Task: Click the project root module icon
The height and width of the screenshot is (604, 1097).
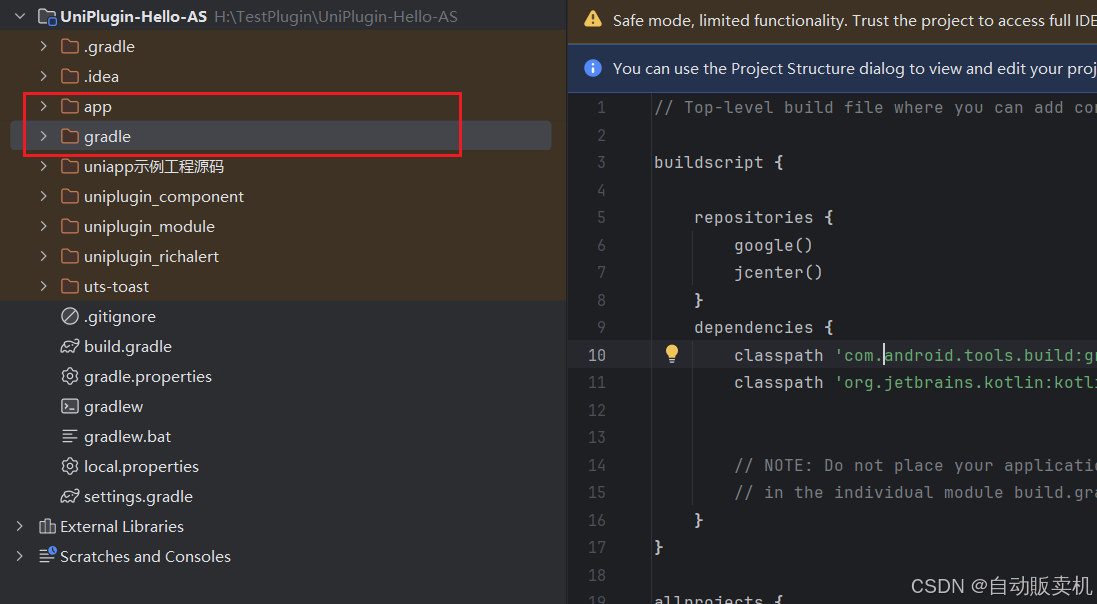Action: pos(47,16)
